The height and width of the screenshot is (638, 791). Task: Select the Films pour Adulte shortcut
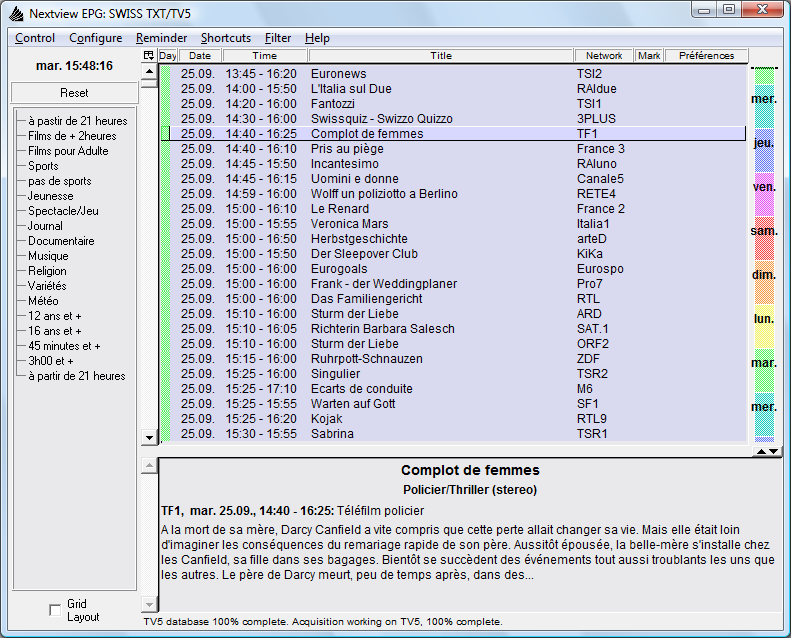68,151
